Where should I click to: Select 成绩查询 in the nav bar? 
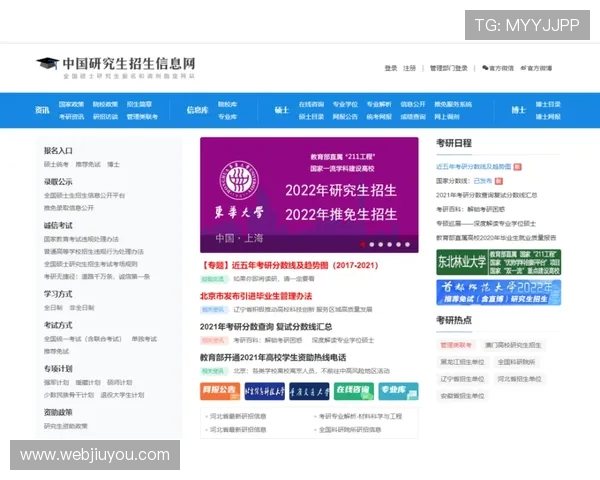(x=413, y=116)
